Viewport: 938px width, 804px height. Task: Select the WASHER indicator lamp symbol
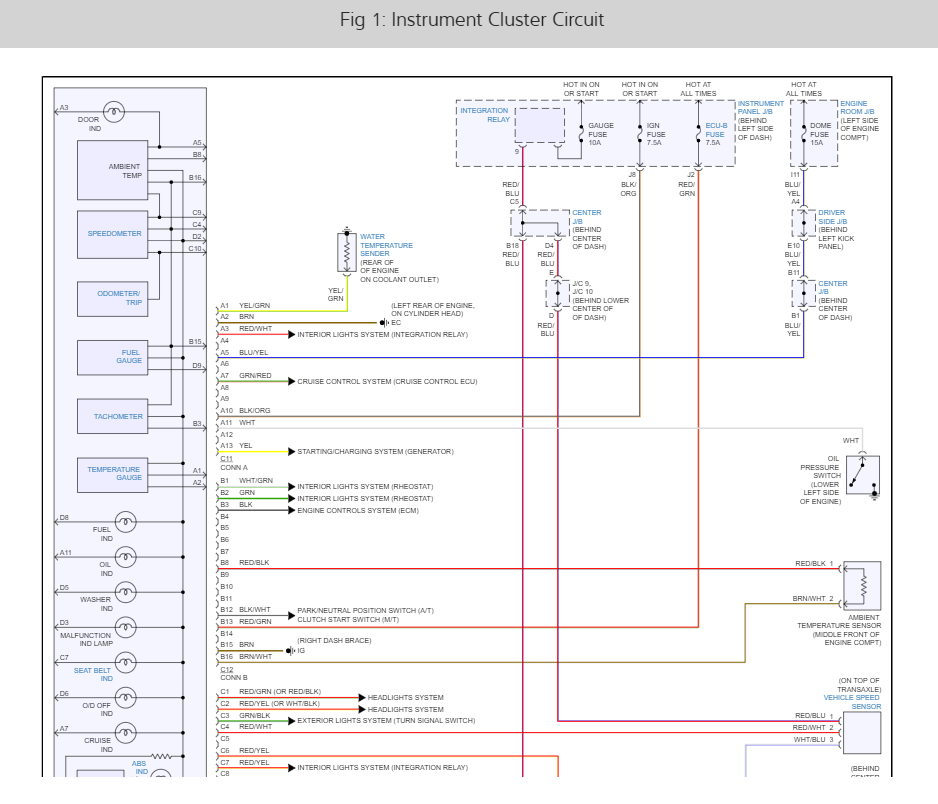pos(126,591)
